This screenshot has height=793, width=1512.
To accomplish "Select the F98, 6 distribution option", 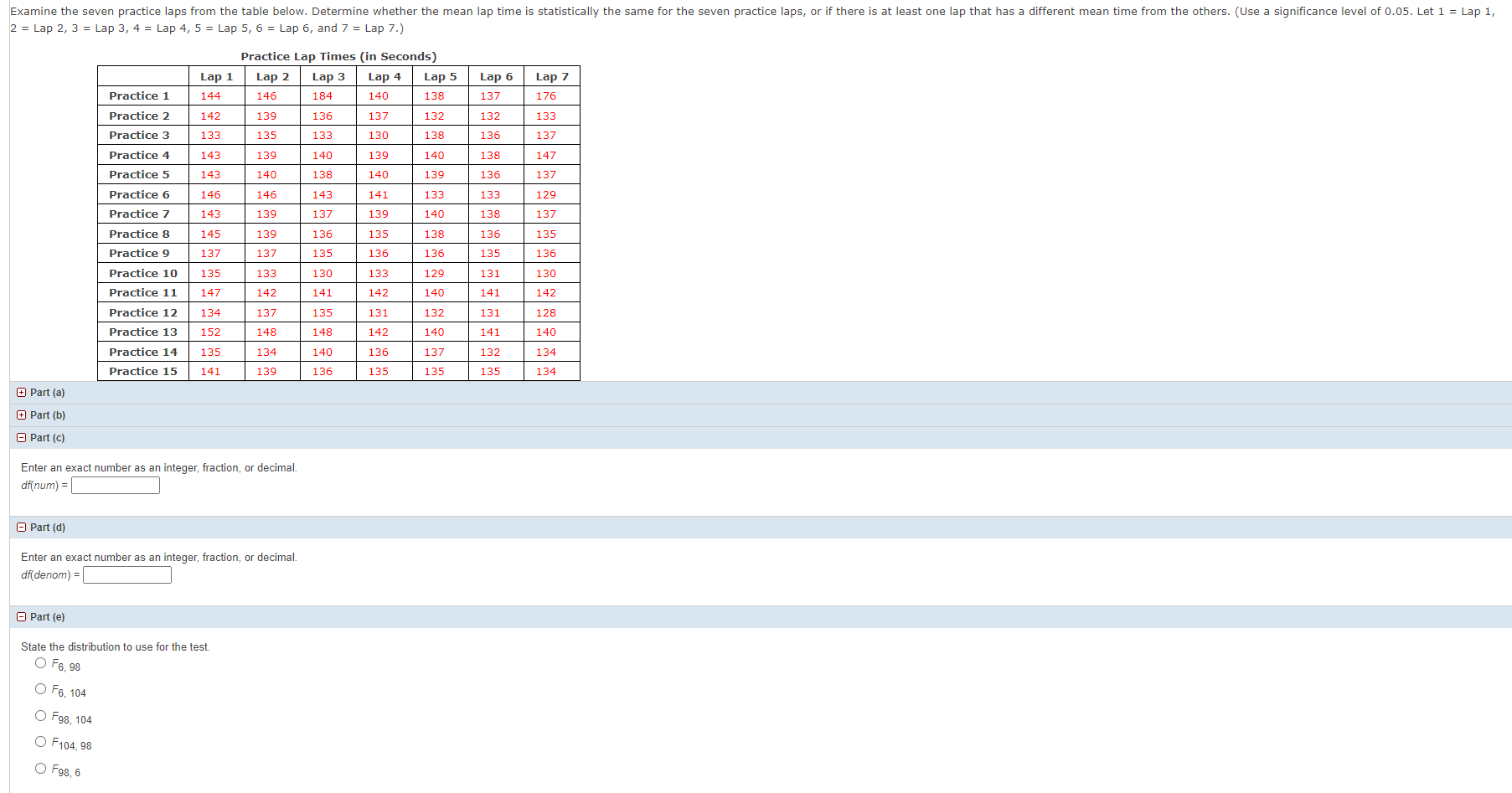I will [40, 769].
